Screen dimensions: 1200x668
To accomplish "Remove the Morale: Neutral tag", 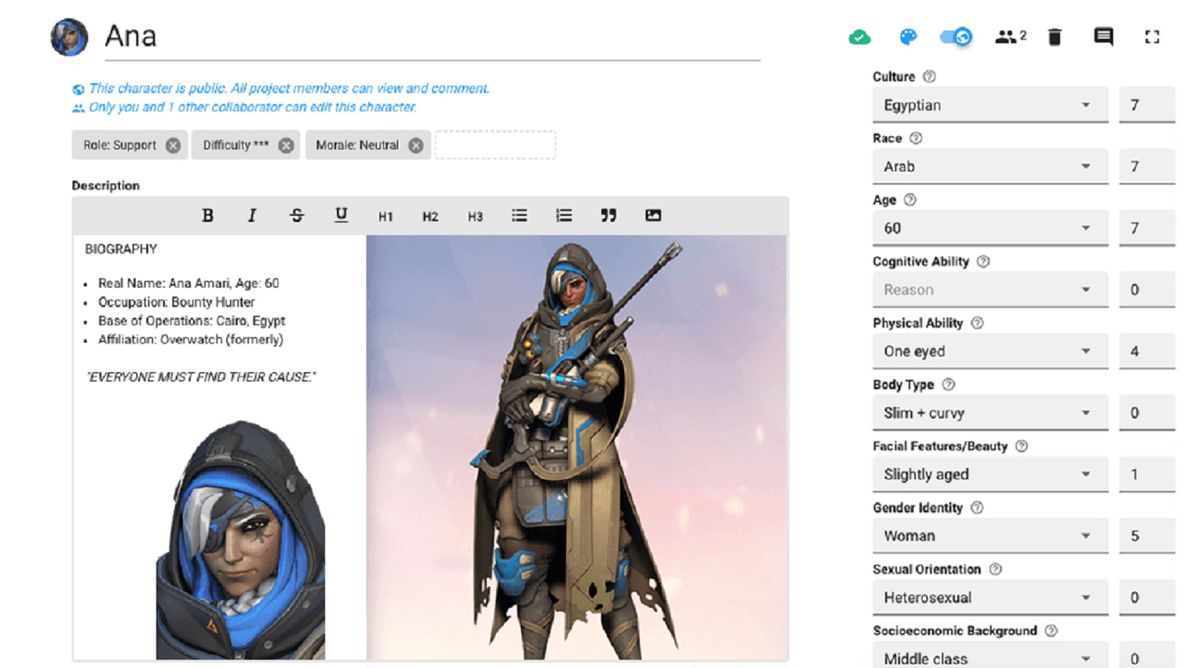I will pyautogui.click(x=414, y=144).
